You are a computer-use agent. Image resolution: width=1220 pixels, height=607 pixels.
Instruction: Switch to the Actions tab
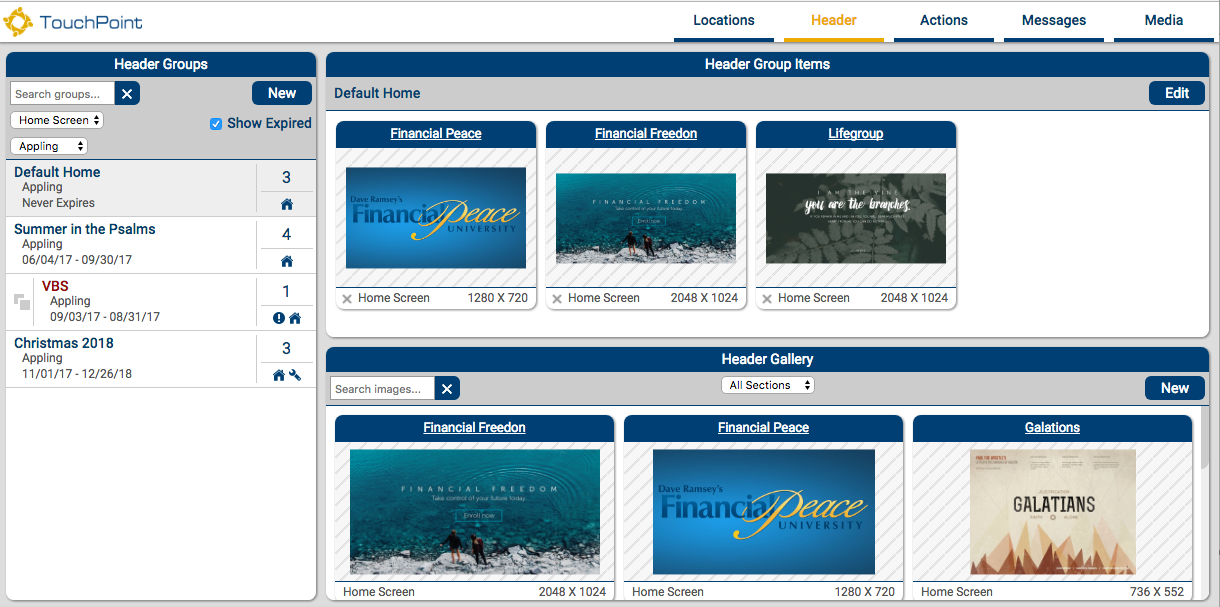click(944, 21)
